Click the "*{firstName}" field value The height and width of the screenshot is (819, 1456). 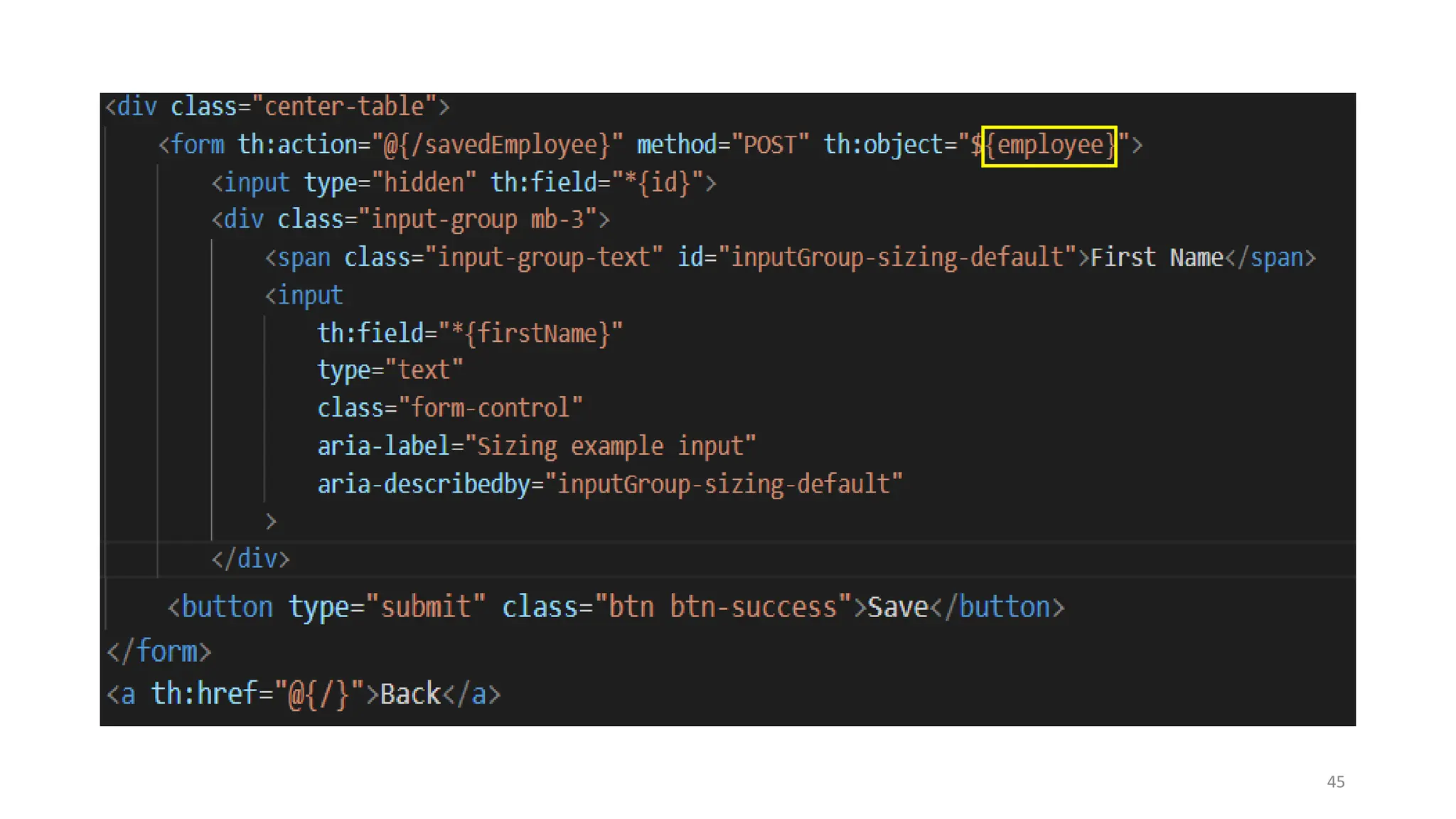(531, 333)
